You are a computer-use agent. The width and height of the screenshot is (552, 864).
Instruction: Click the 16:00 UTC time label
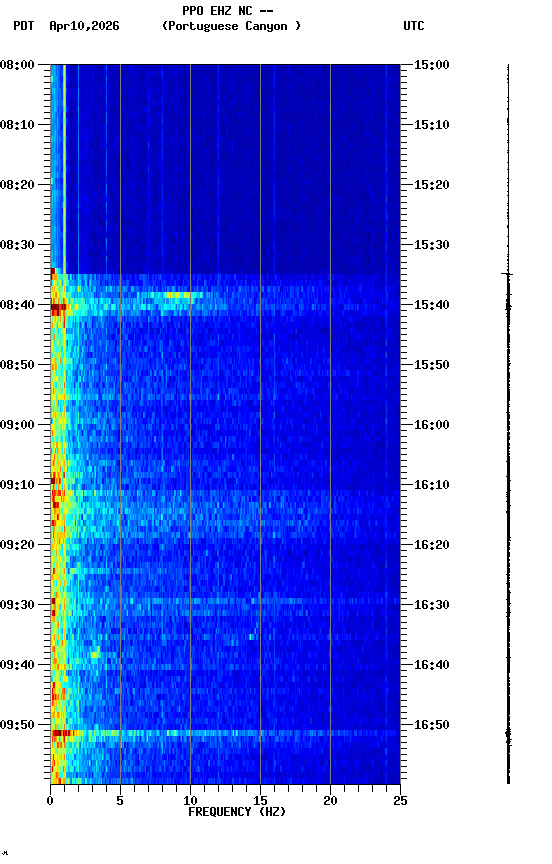432,425
